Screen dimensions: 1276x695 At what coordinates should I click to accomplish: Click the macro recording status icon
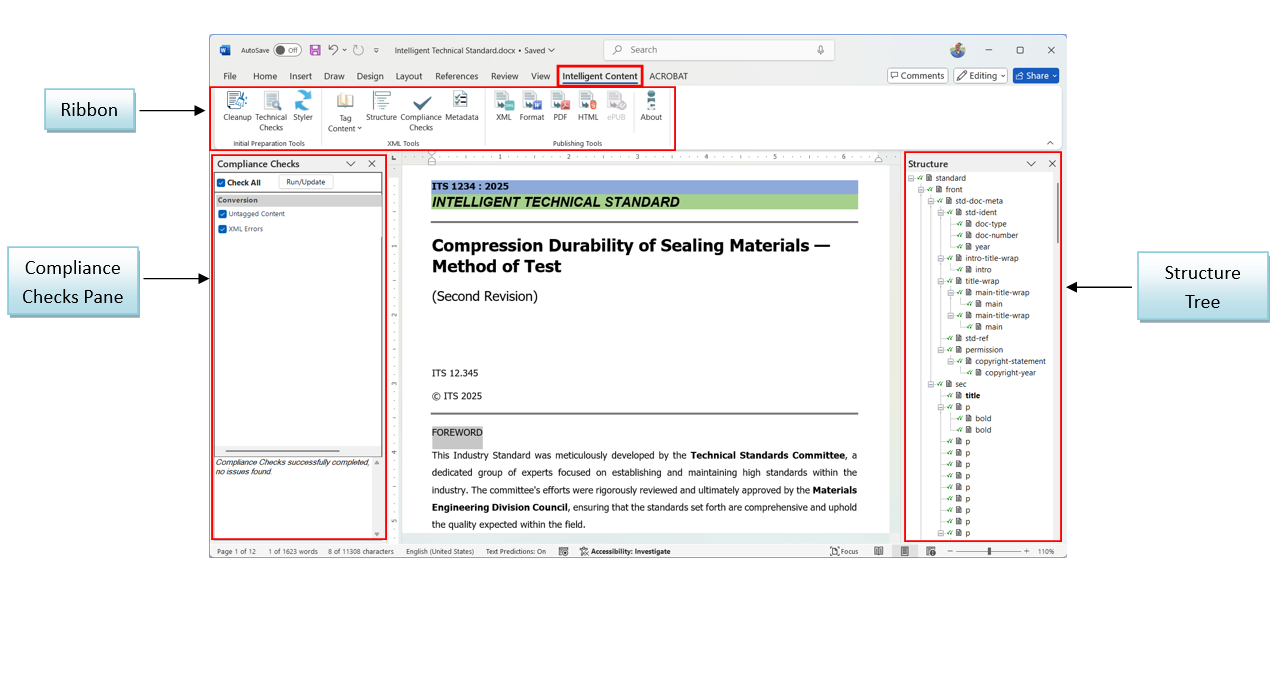(564, 551)
